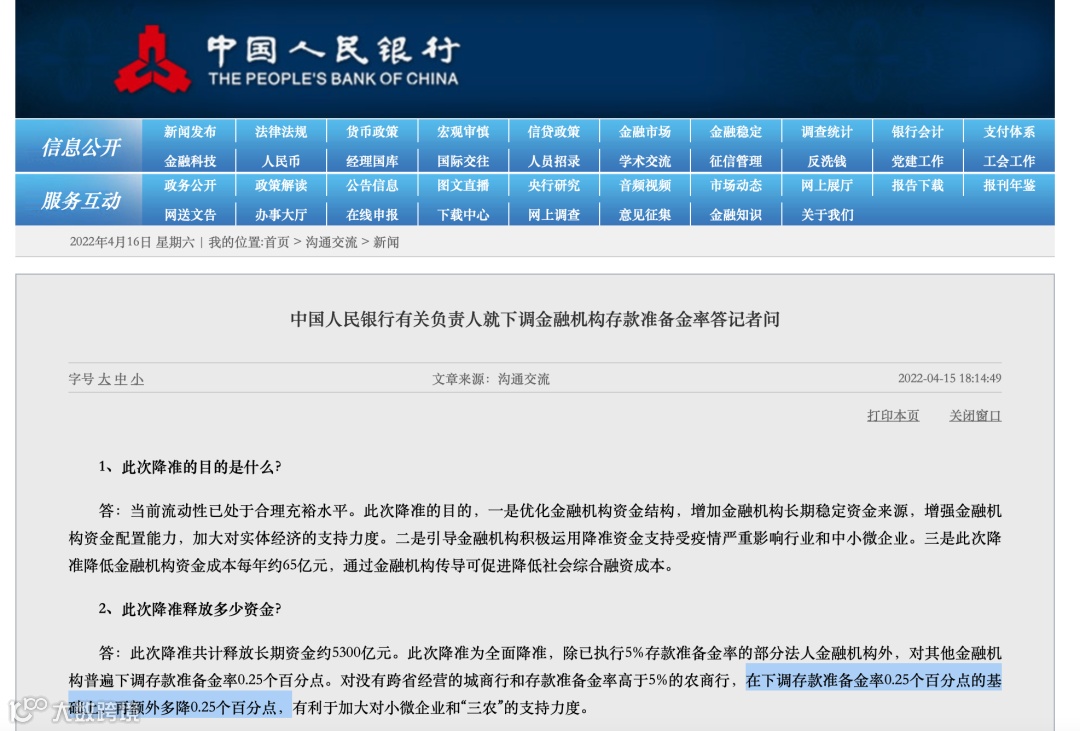Image resolution: width=1080 pixels, height=731 pixels.
Task: Open 市场动态 navigation item
Action: coord(736,185)
